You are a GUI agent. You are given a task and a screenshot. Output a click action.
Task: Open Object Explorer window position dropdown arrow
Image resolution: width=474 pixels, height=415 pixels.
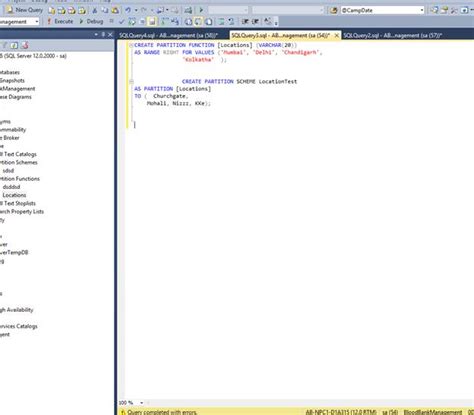(x=96, y=34)
